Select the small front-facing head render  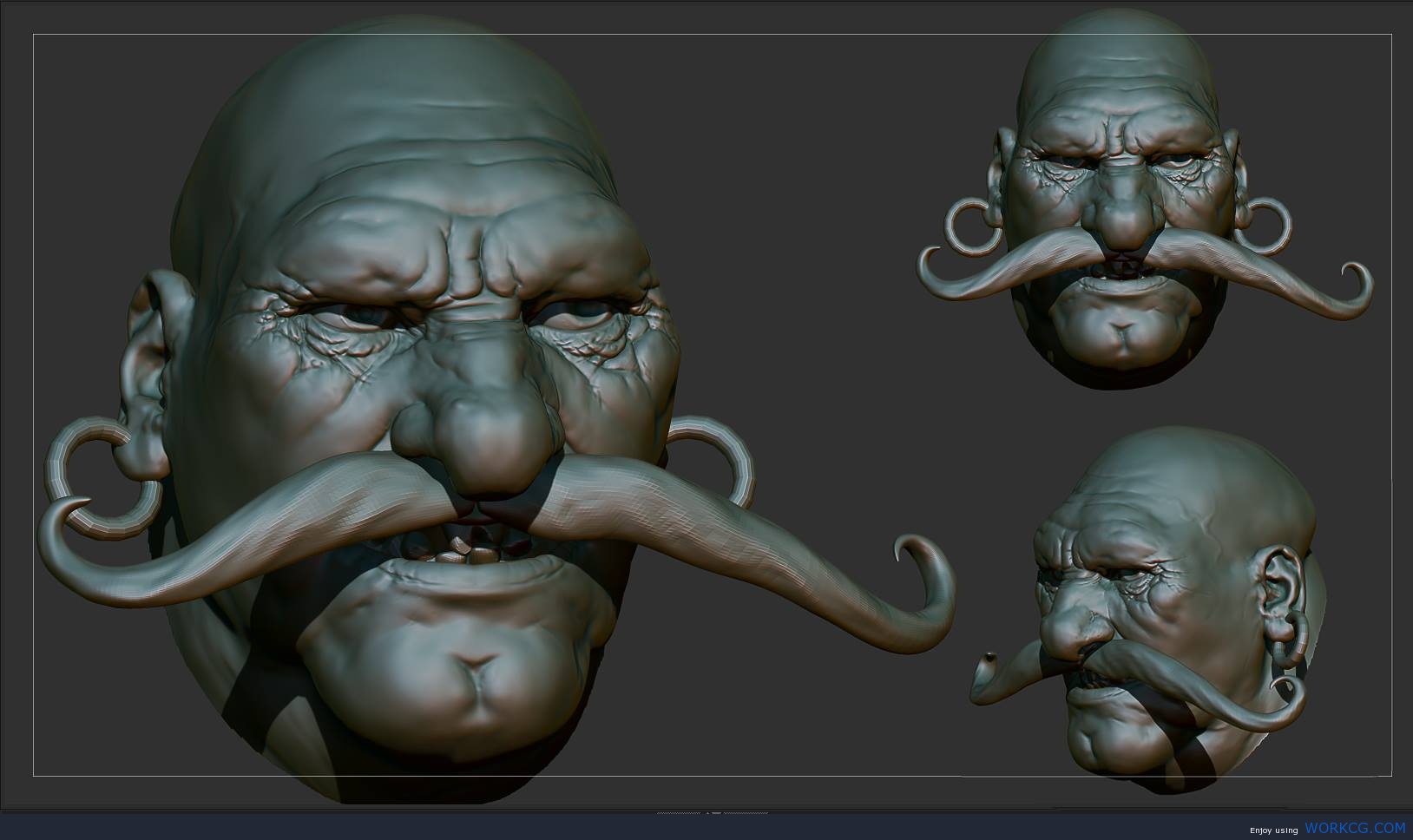(x=1144, y=201)
